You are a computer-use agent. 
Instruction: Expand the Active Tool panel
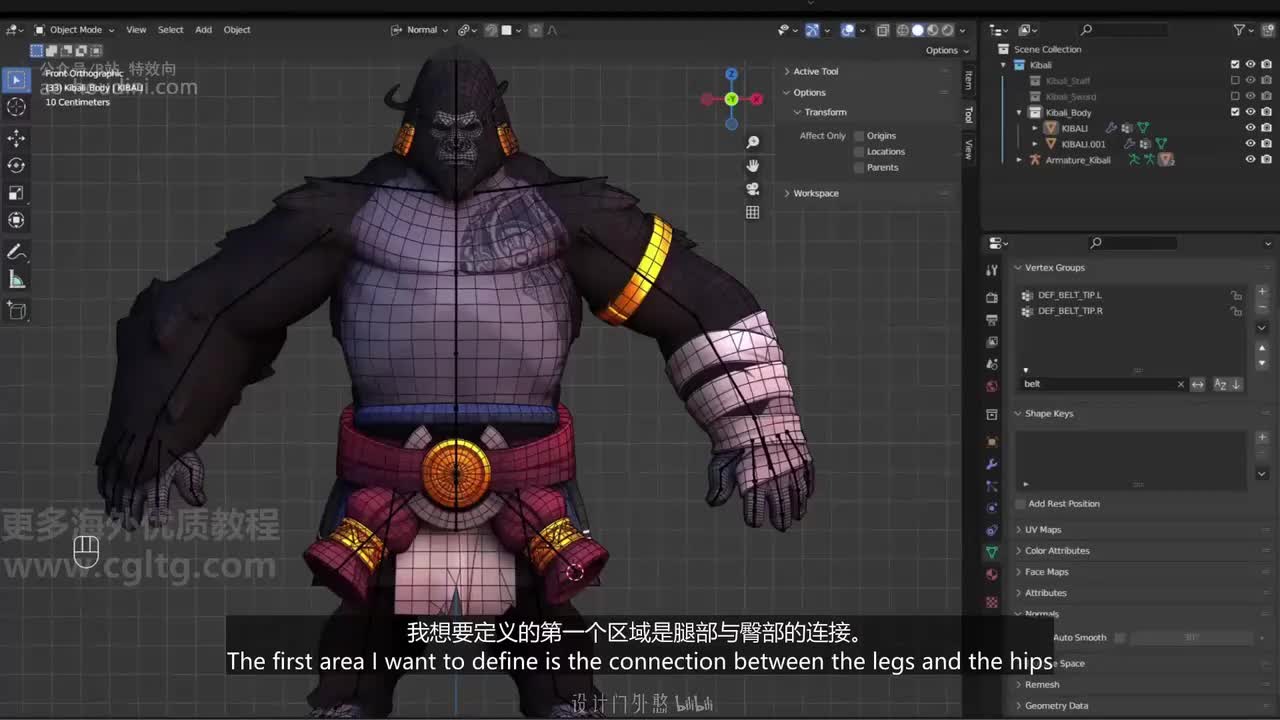(816, 72)
